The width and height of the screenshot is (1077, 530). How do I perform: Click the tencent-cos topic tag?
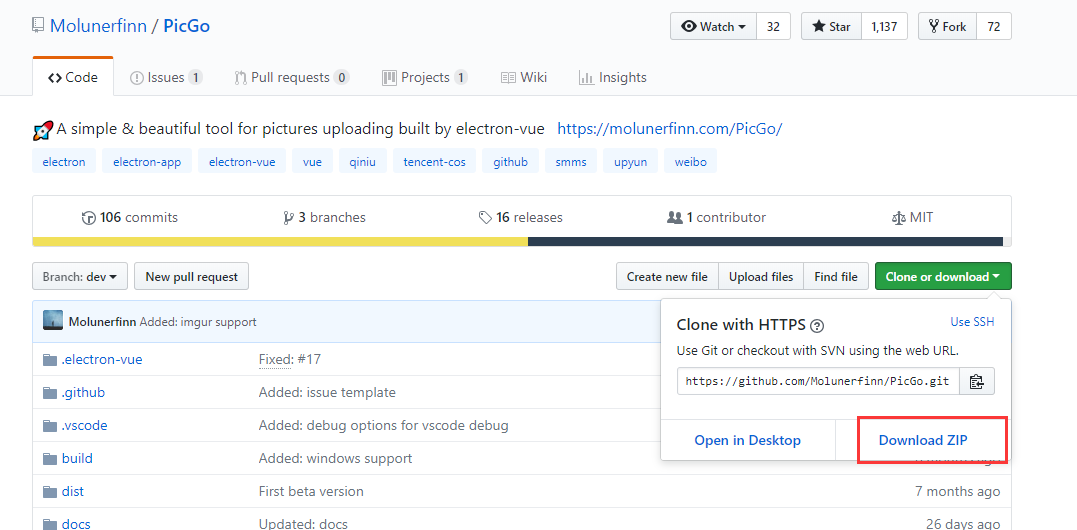point(434,162)
